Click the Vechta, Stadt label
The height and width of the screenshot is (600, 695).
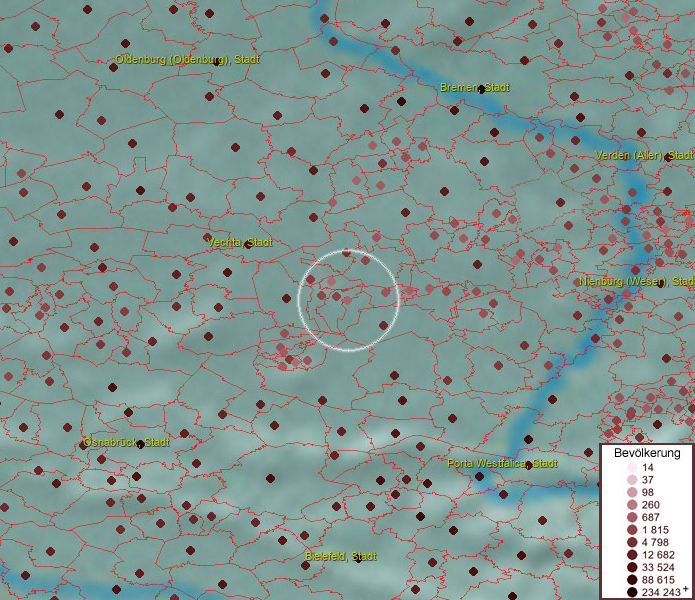240,242
